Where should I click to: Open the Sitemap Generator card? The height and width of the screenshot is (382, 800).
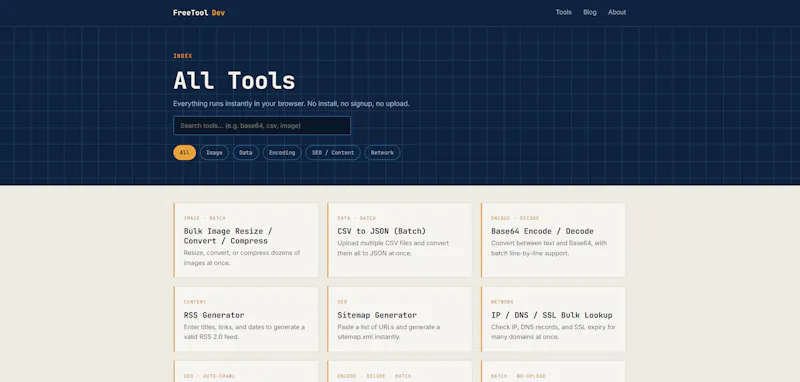coord(399,319)
